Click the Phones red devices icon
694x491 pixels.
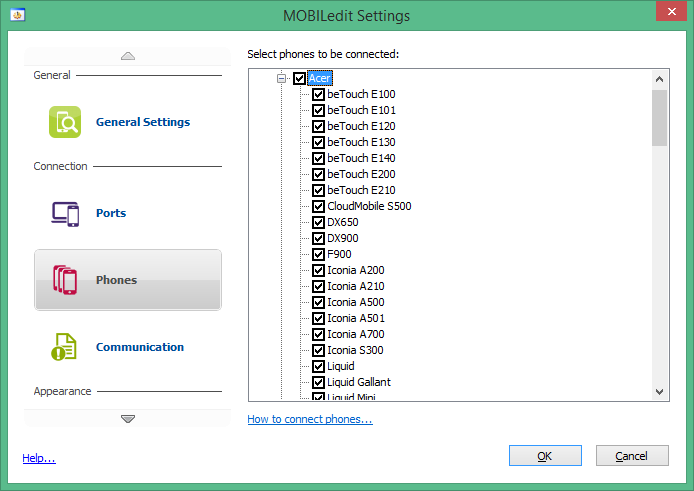[65, 280]
